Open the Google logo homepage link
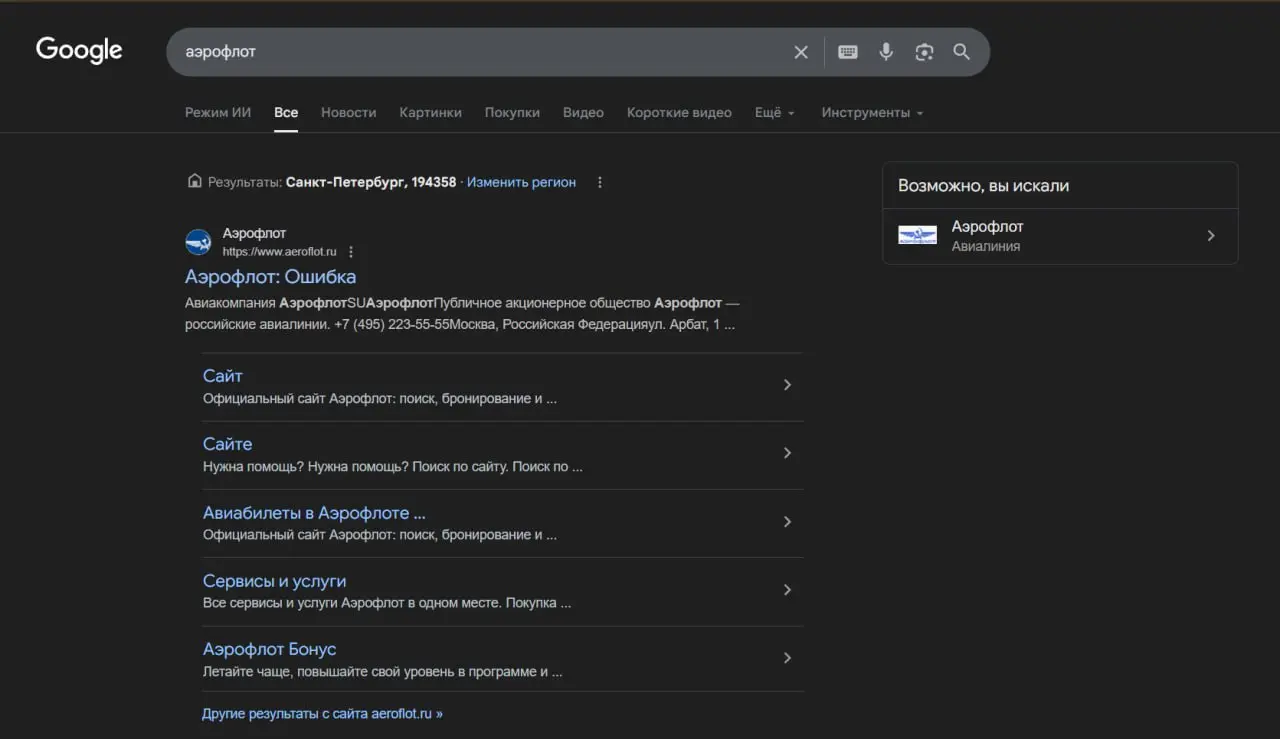Viewport: 1280px width, 739px height. tap(79, 50)
